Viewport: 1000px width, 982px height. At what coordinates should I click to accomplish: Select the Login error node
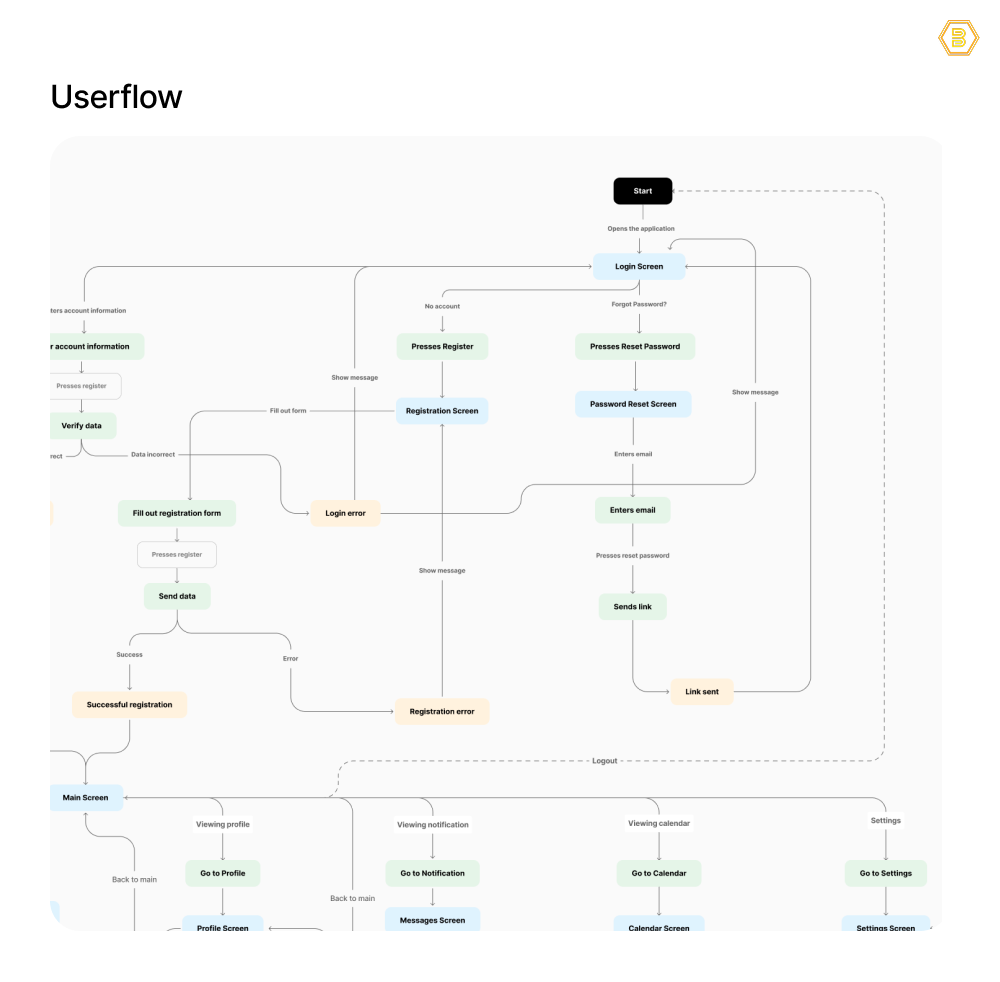pos(345,514)
